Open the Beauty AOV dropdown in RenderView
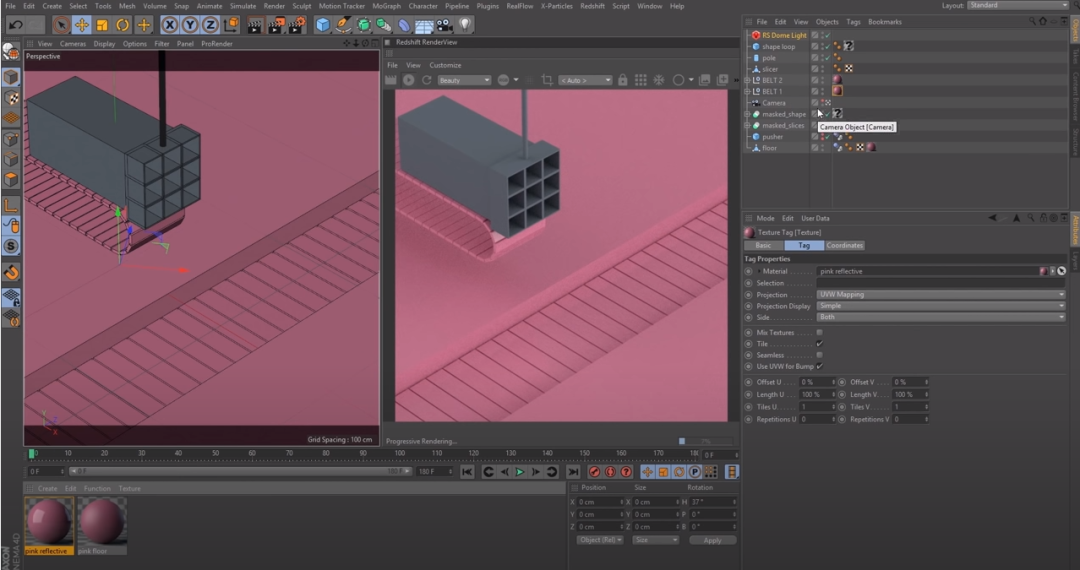Image resolution: width=1080 pixels, height=570 pixels. click(464, 80)
